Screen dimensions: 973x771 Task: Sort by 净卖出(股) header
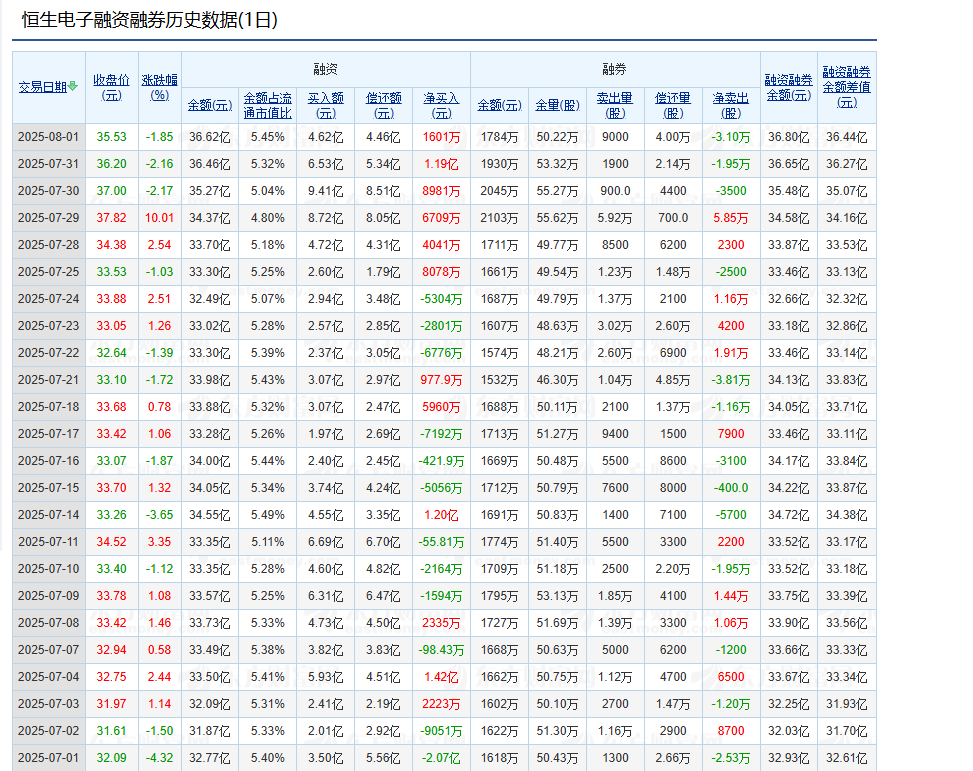click(x=731, y=106)
